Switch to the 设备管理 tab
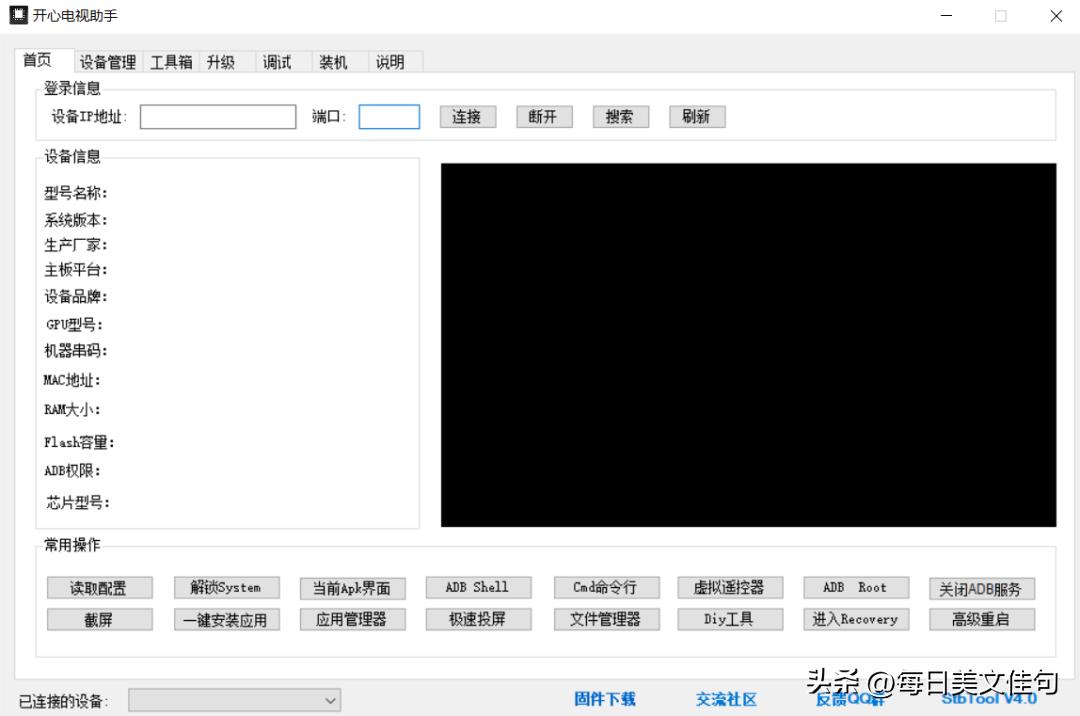This screenshot has height=716, width=1080. tap(110, 62)
